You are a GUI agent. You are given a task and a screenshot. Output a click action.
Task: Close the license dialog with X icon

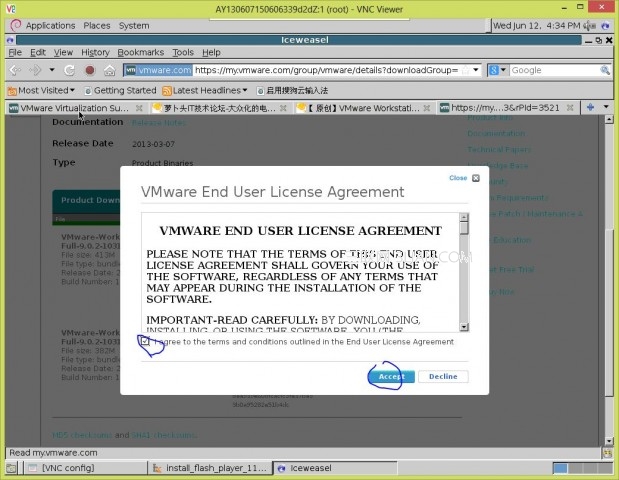(x=475, y=178)
